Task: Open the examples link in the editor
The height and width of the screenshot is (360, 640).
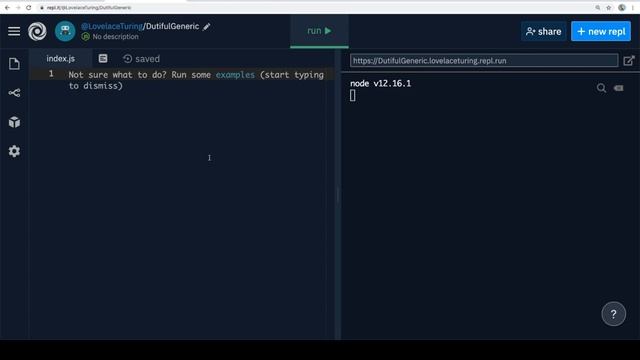Action: pyautogui.click(x=235, y=75)
